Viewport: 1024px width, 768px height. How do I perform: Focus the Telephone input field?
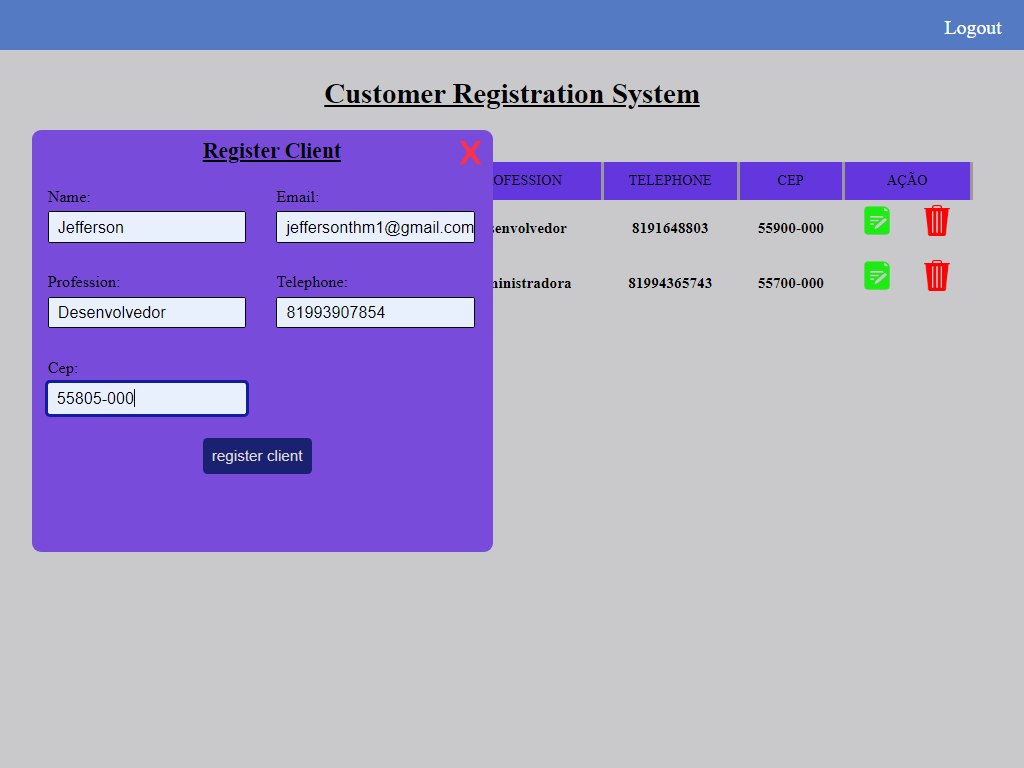tap(374, 312)
